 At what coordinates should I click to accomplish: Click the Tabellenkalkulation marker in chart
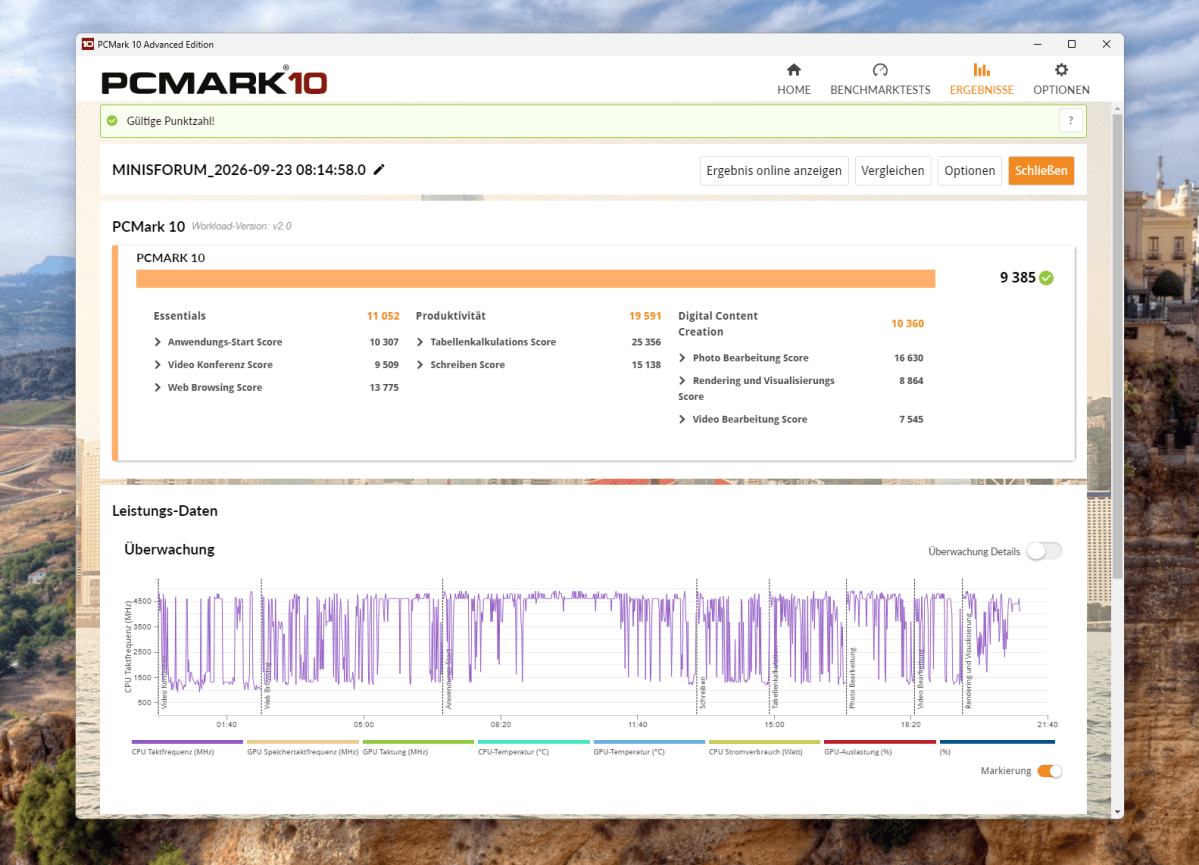tap(775, 677)
